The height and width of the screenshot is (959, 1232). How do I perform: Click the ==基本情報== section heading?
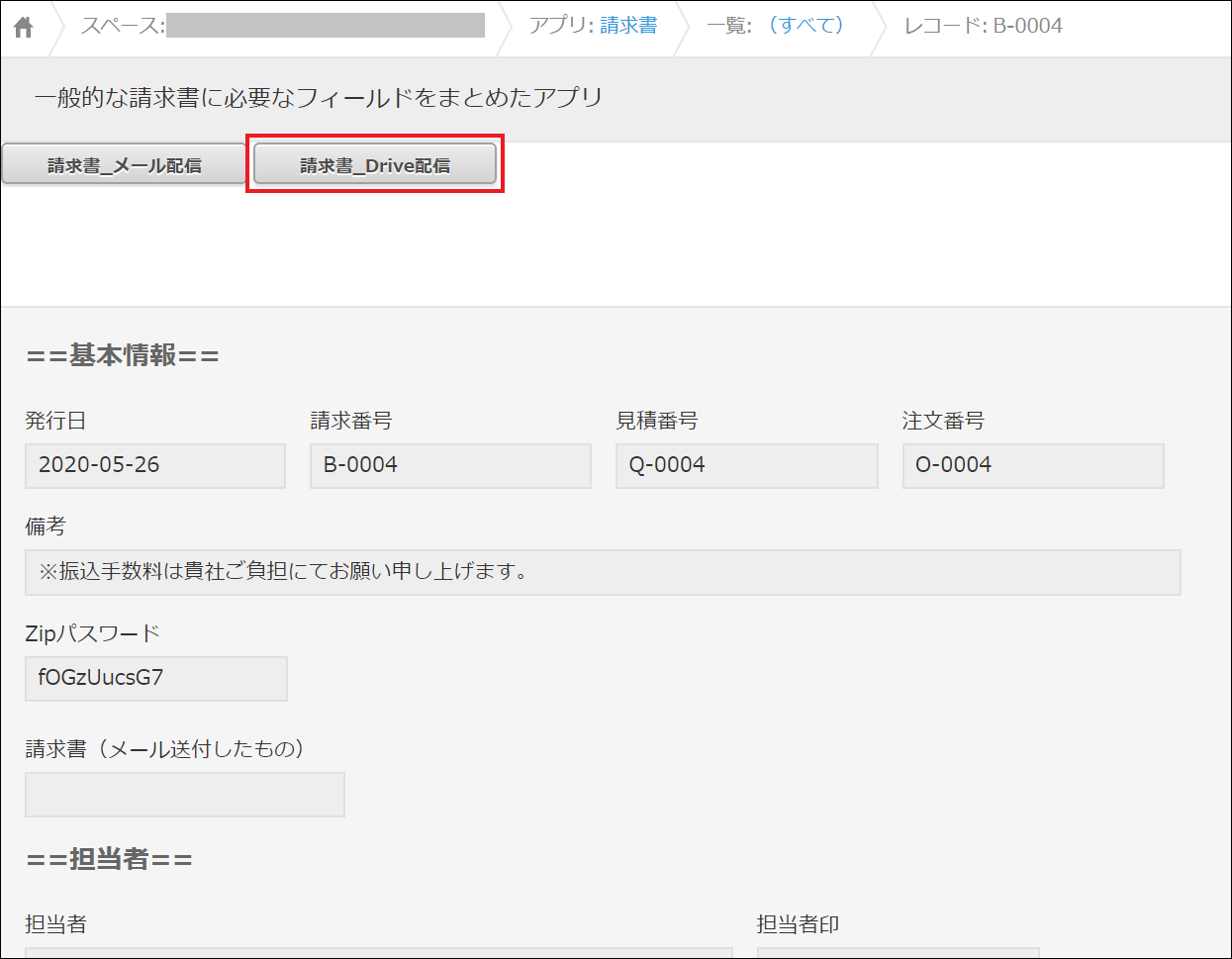point(123,355)
